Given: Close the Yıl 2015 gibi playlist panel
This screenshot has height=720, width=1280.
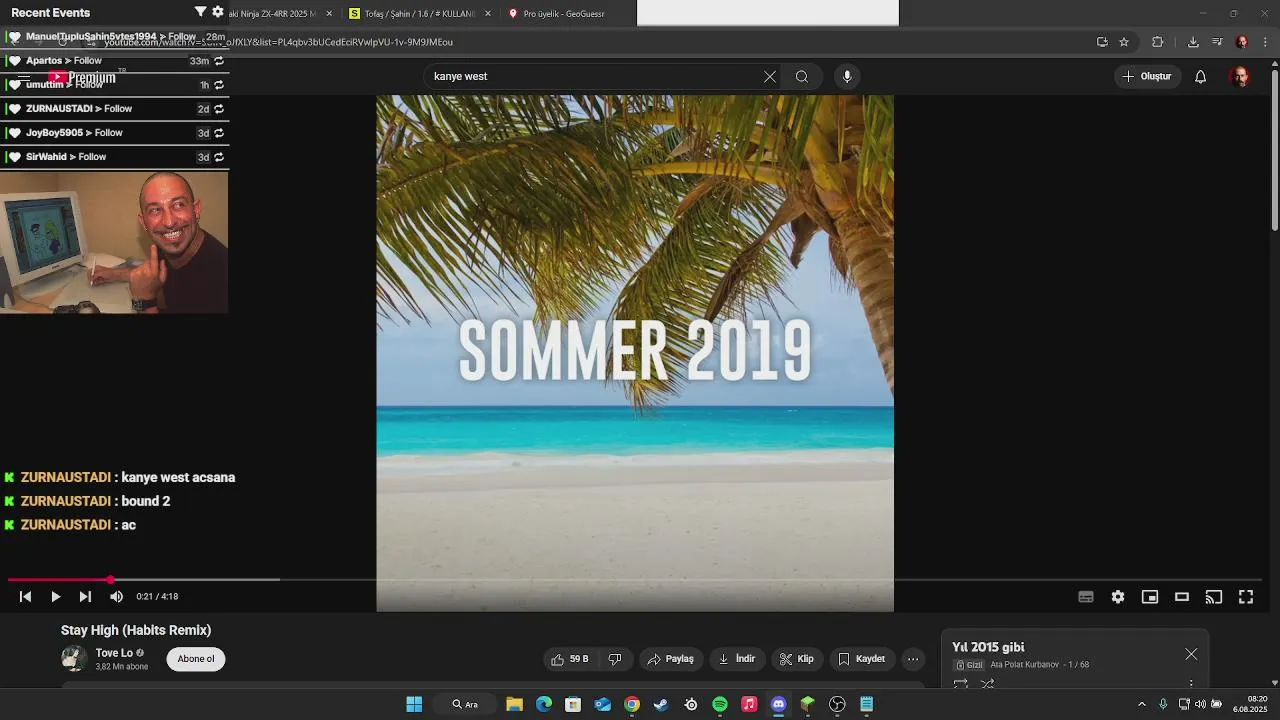Looking at the screenshot, I should click(x=1191, y=654).
